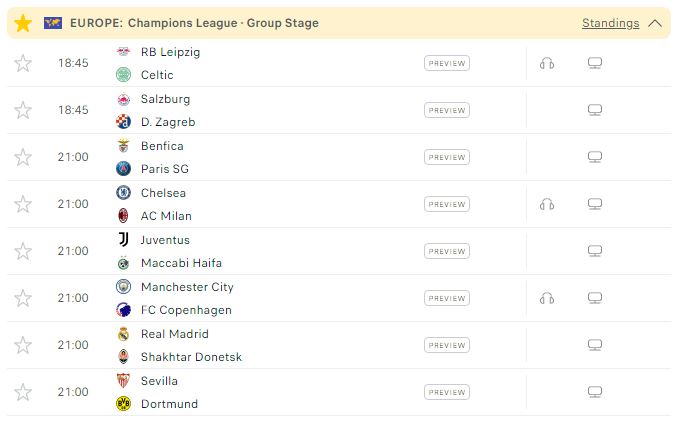682x423 pixels.
Task: Open the preview for Juventus vs Maccabi Haifa
Action: [x=447, y=251]
